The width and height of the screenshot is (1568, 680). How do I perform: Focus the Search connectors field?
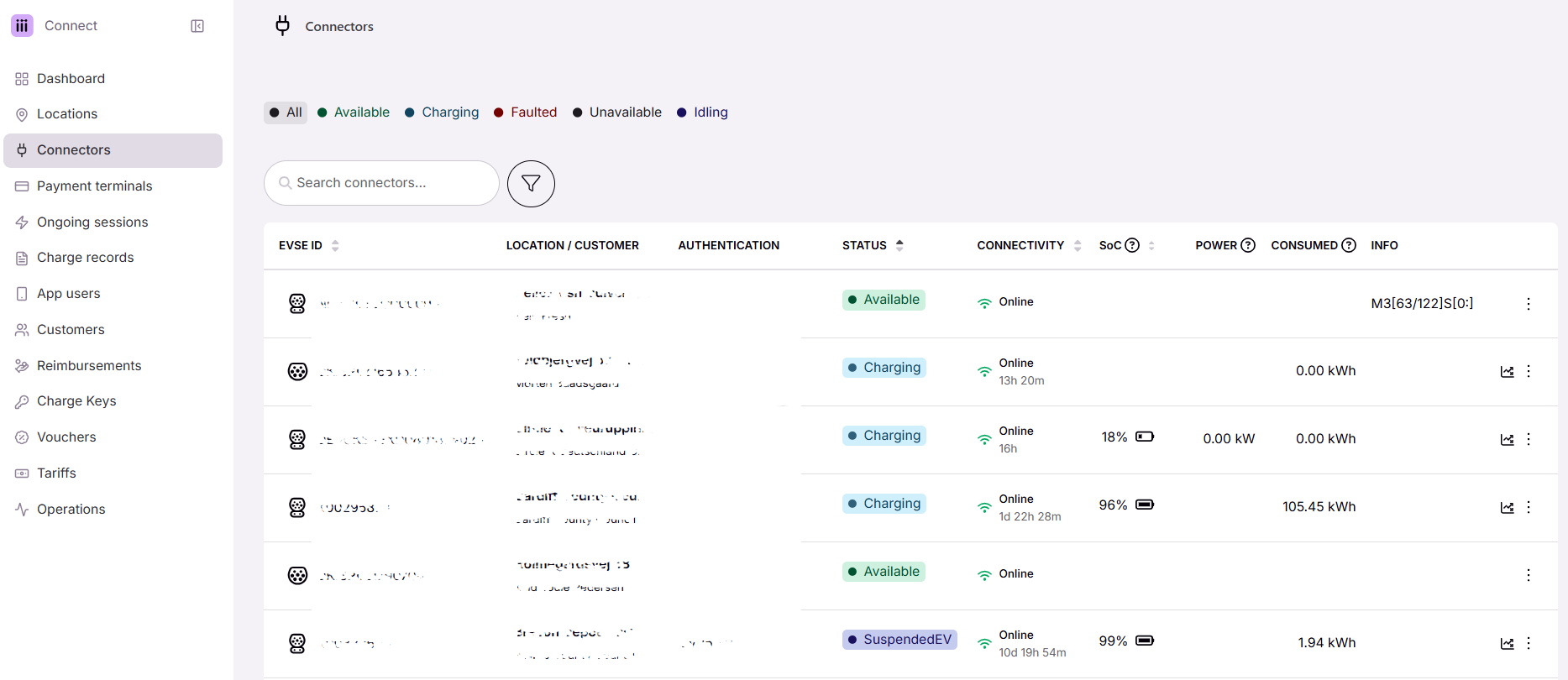pos(381,183)
